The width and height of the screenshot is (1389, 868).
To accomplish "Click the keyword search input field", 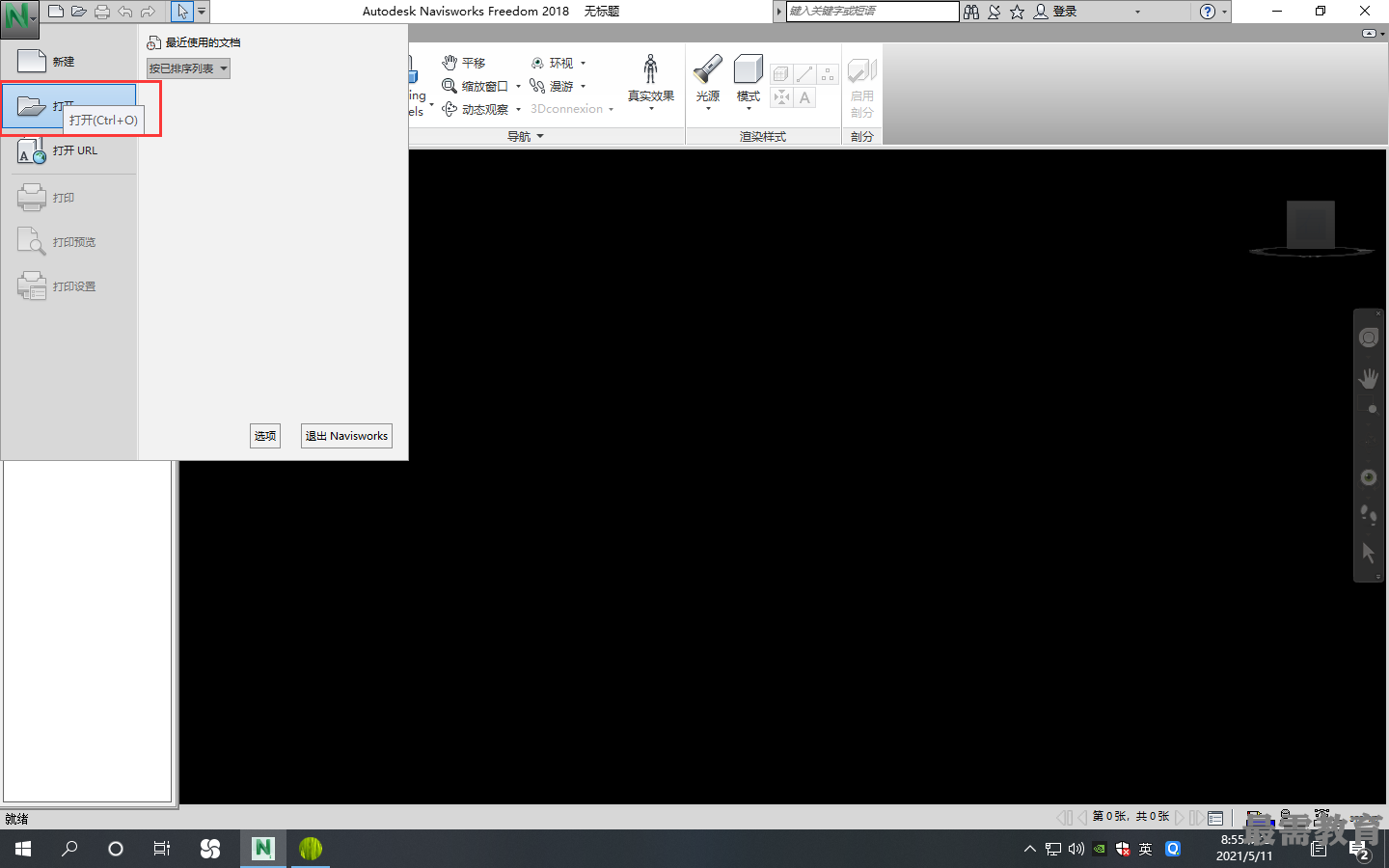I will coord(872,12).
